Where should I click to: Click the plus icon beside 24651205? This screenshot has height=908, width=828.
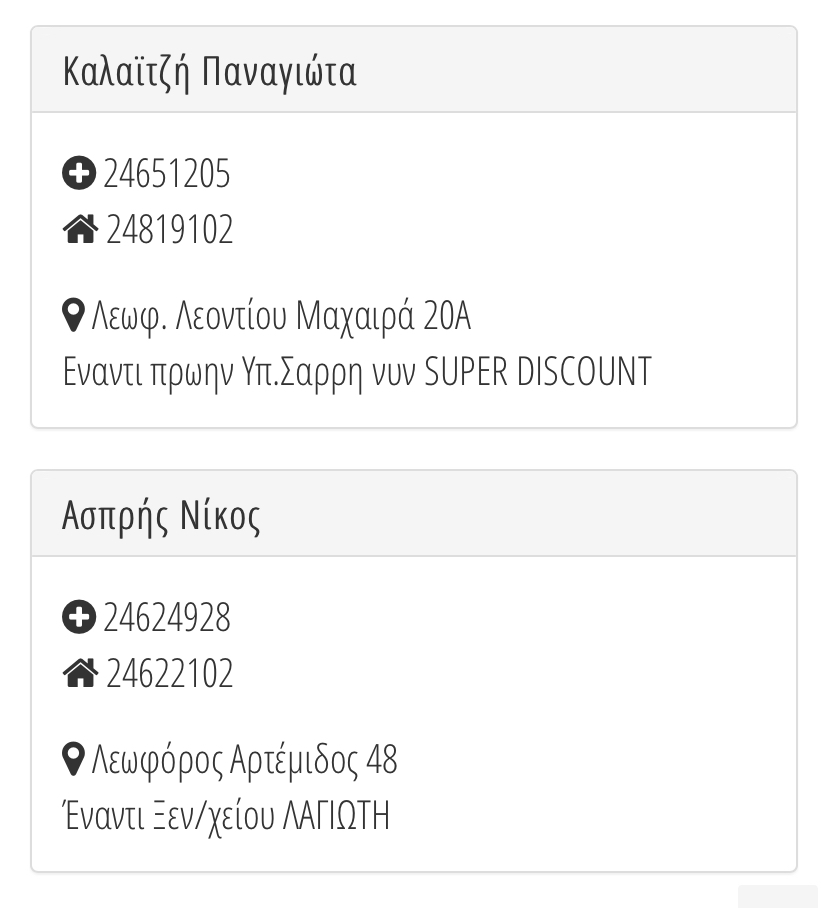(x=79, y=174)
